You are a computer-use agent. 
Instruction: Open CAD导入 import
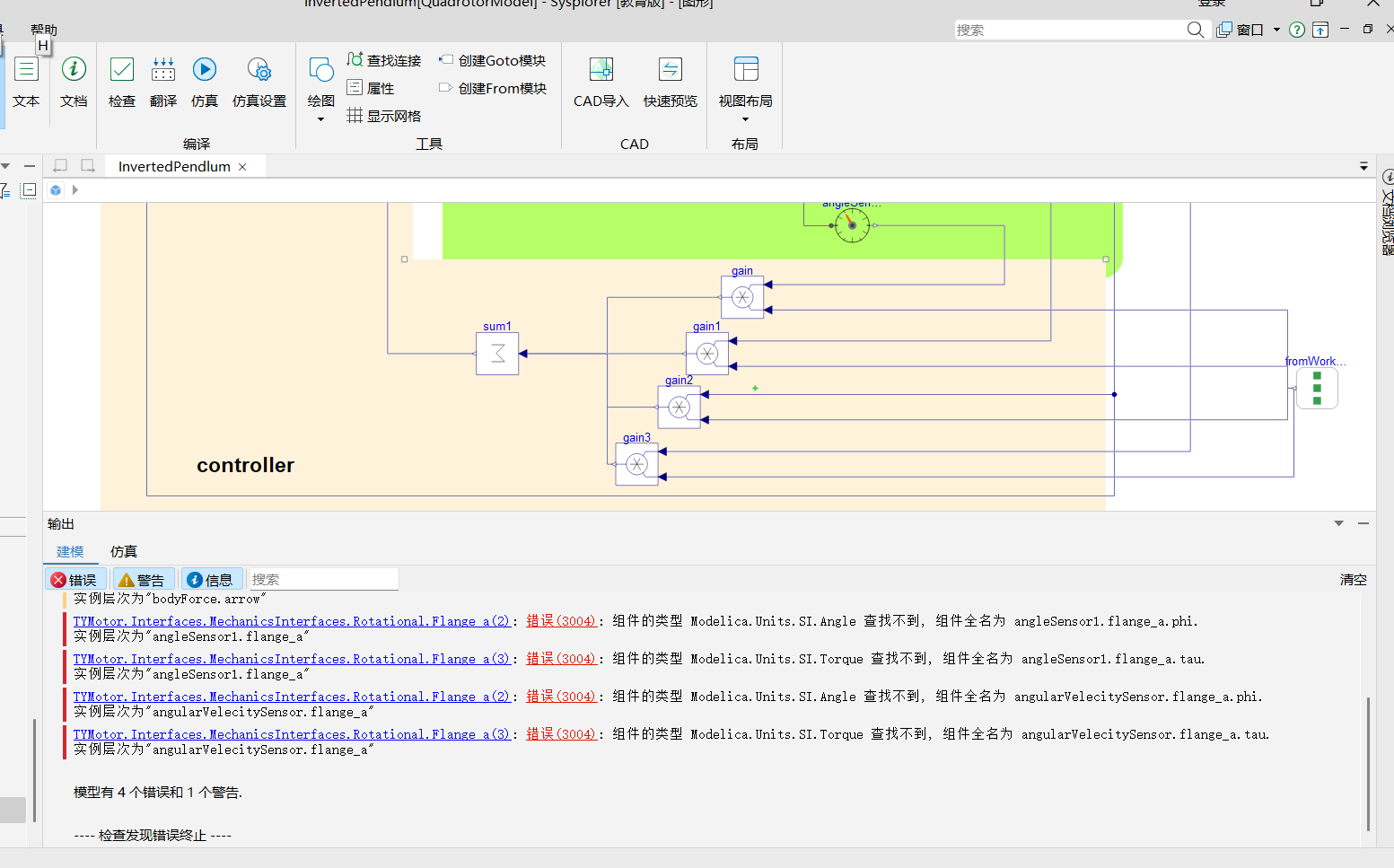coord(601,83)
